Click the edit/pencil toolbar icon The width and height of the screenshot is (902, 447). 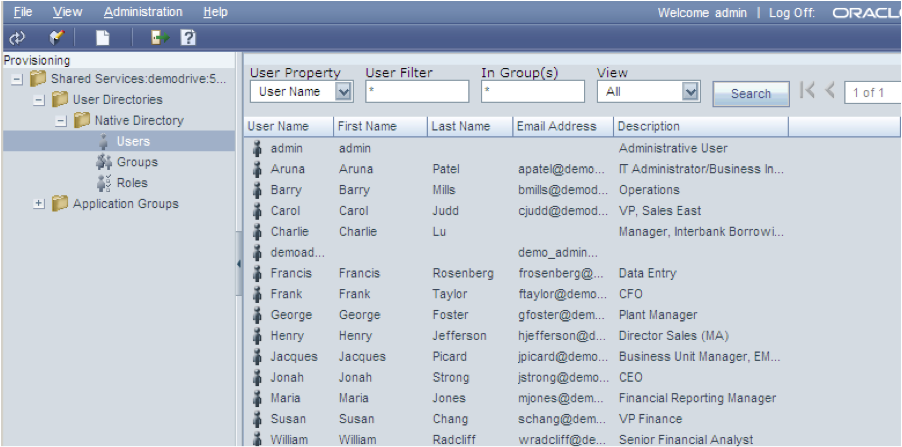pos(56,38)
